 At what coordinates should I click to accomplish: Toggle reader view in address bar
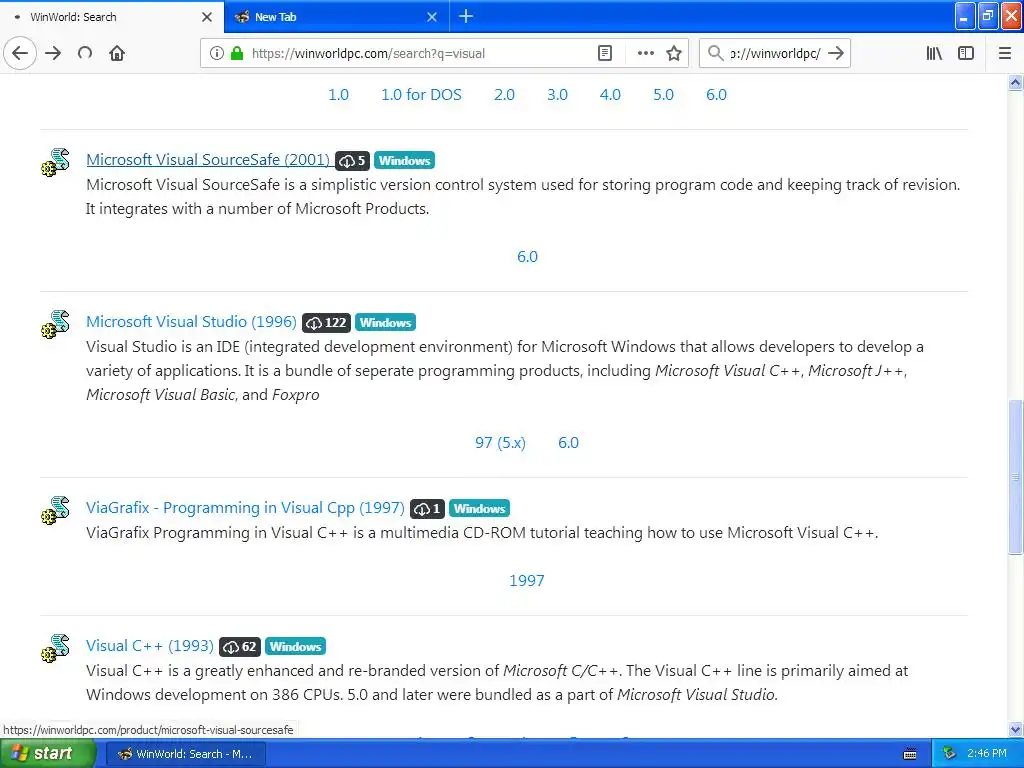[x=605, y=53]
